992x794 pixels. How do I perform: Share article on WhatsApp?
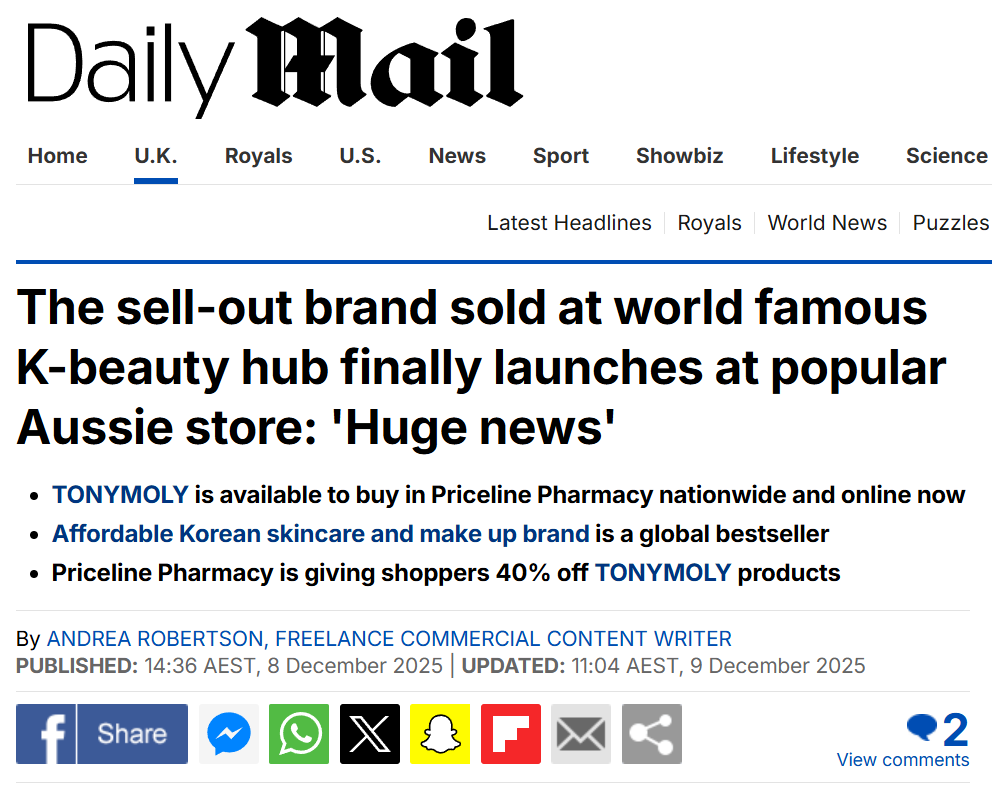(299, 734)
